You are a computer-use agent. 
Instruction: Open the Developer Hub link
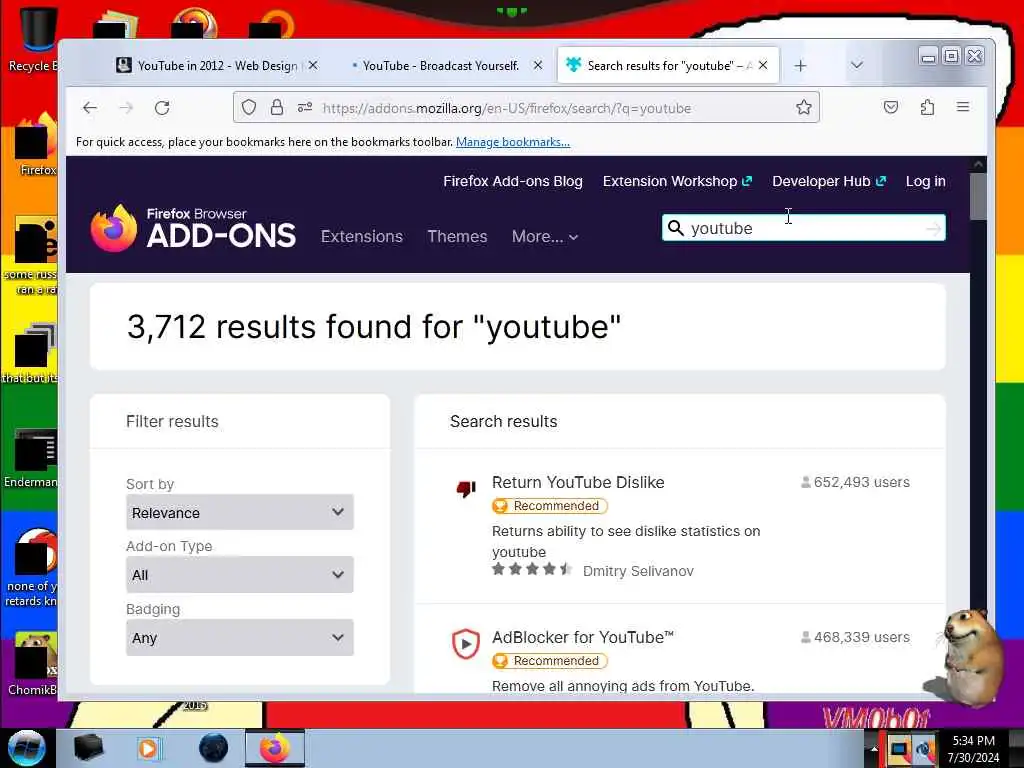coord(829,182)
